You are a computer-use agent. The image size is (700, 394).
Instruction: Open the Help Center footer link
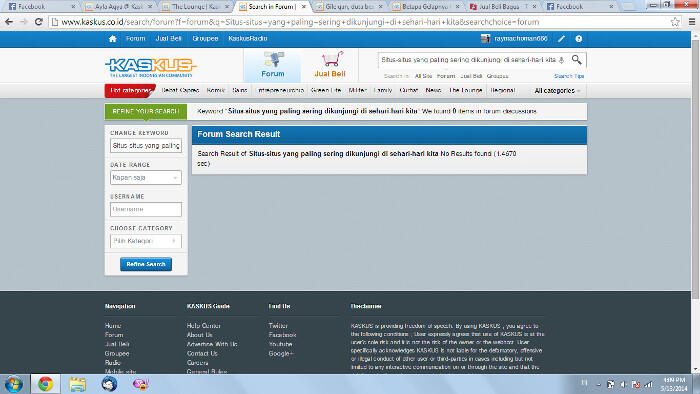click(203, 326)
